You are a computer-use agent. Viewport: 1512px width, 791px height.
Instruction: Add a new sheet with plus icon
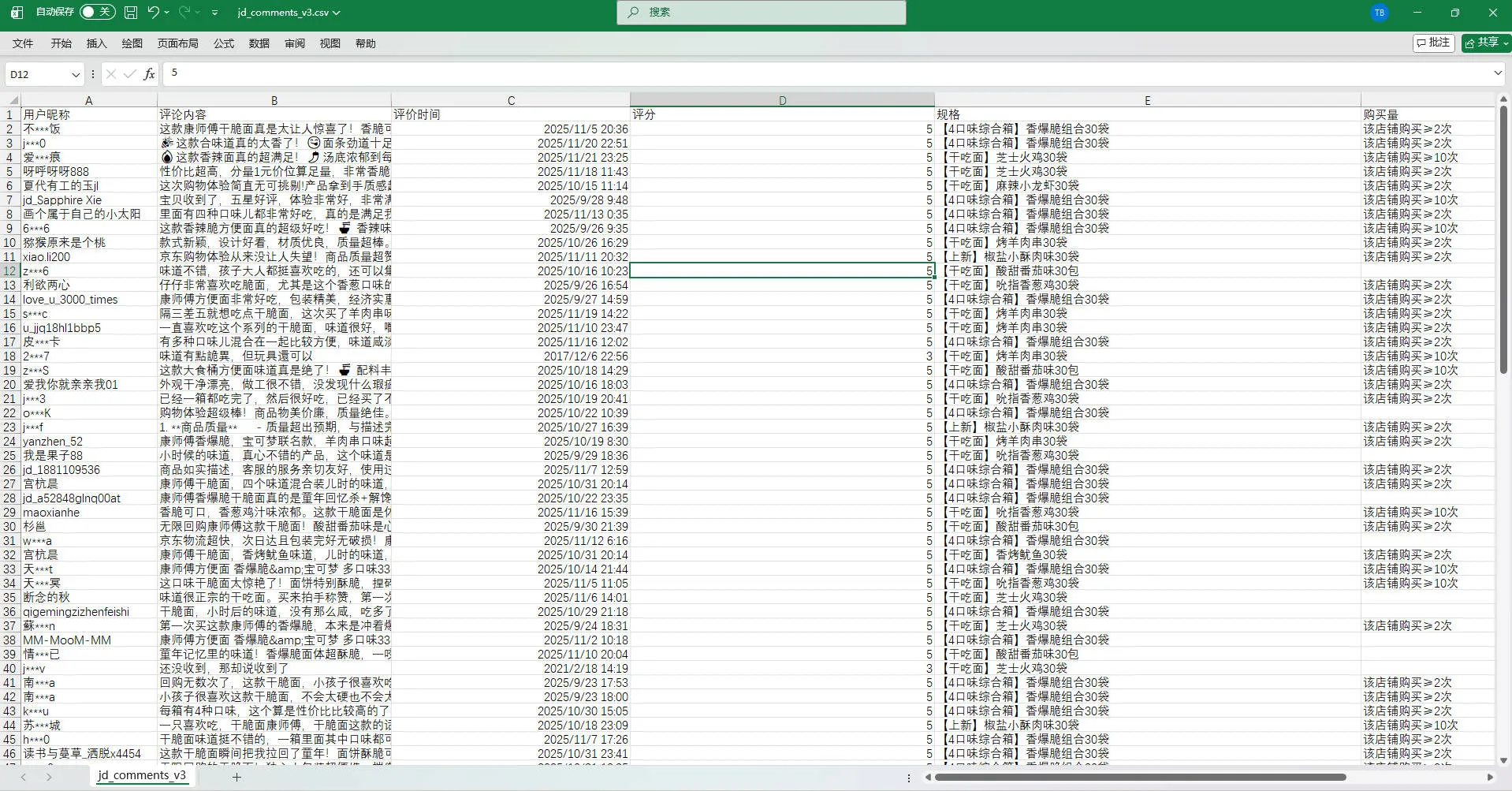(236, 777)
